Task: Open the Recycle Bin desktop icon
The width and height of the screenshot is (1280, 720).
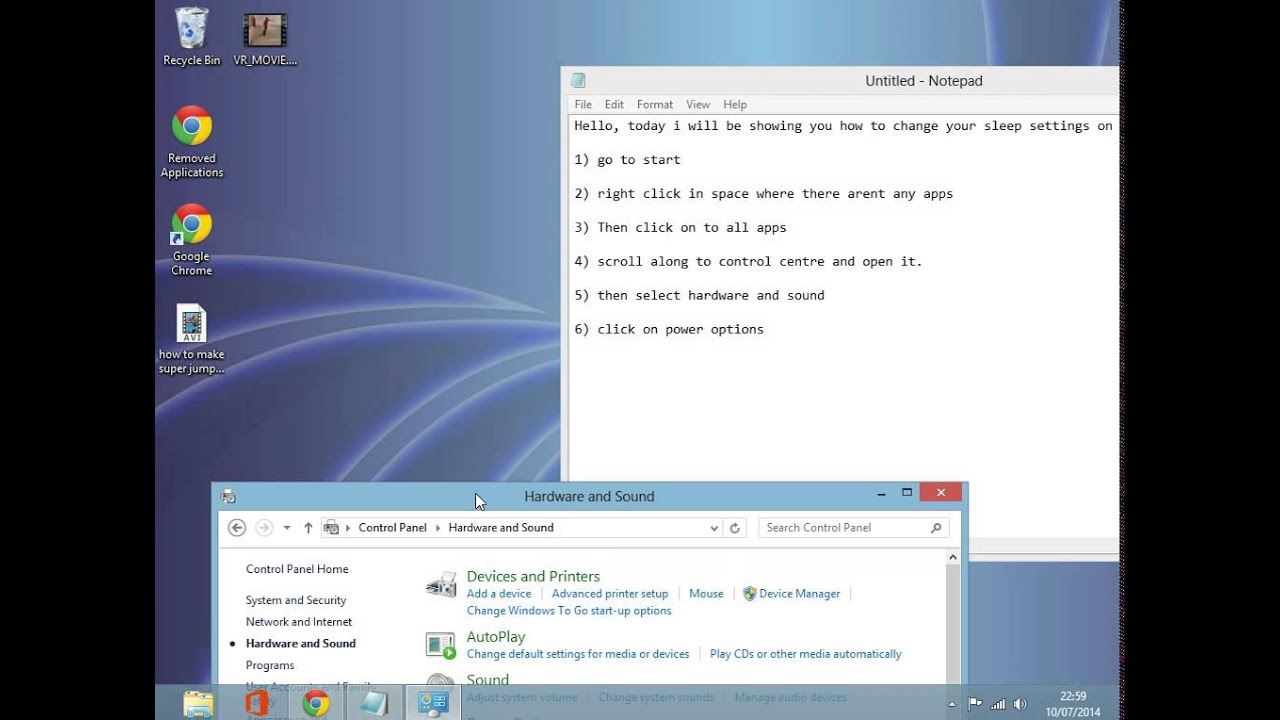Action: tap(192, 37)
